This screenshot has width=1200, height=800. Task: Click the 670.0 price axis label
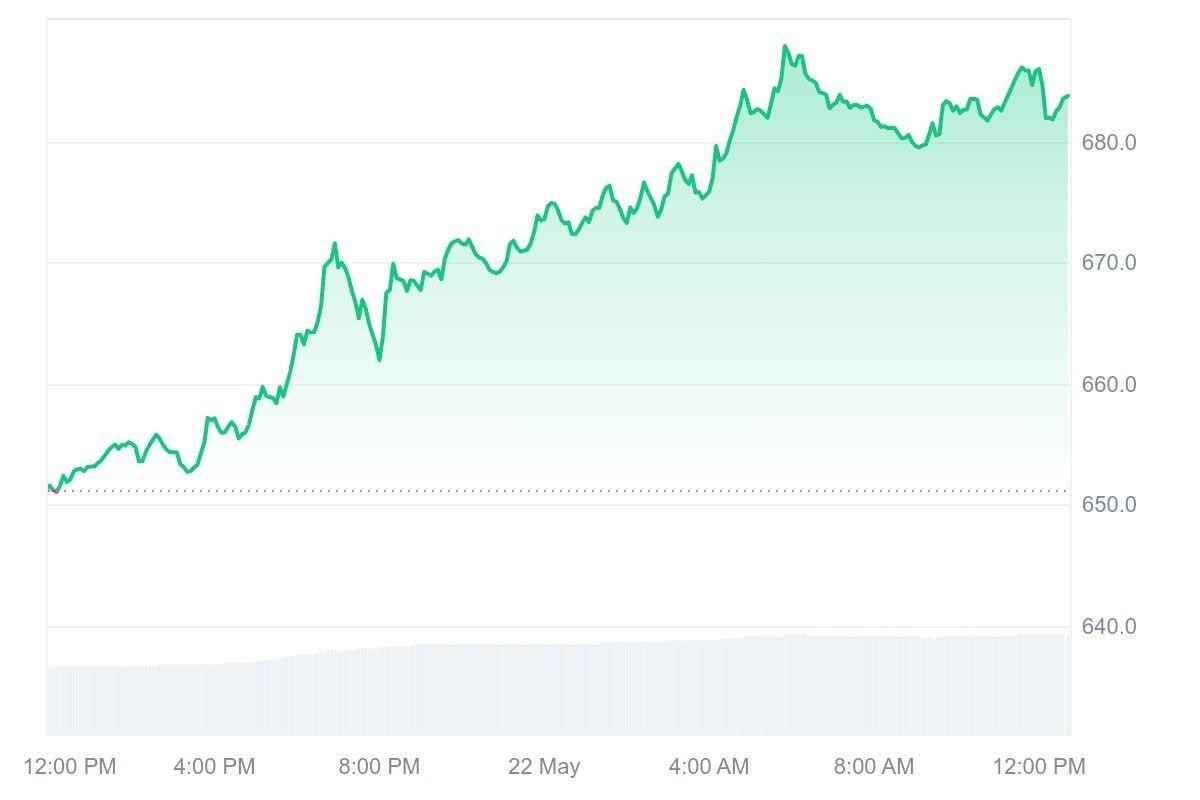[x=1109, y=263]
